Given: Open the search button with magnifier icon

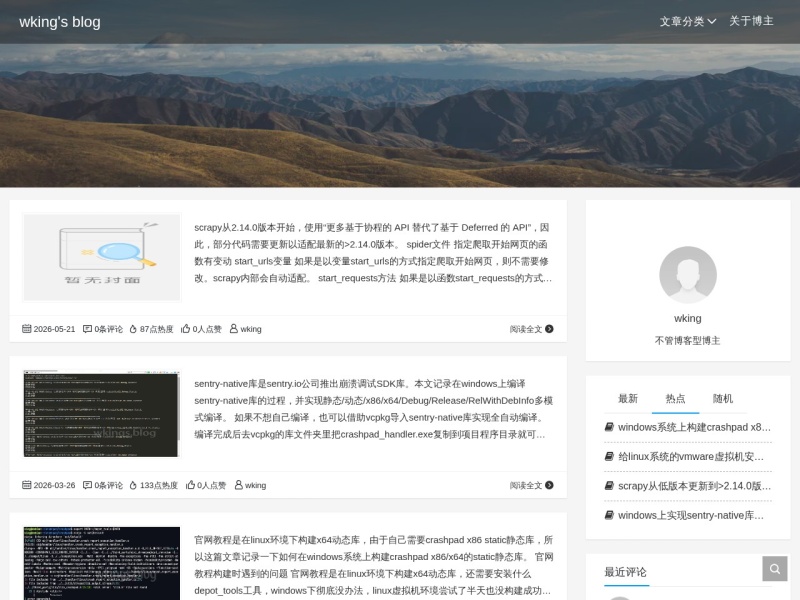Looking at the screenshot, I should click(775, 569).
